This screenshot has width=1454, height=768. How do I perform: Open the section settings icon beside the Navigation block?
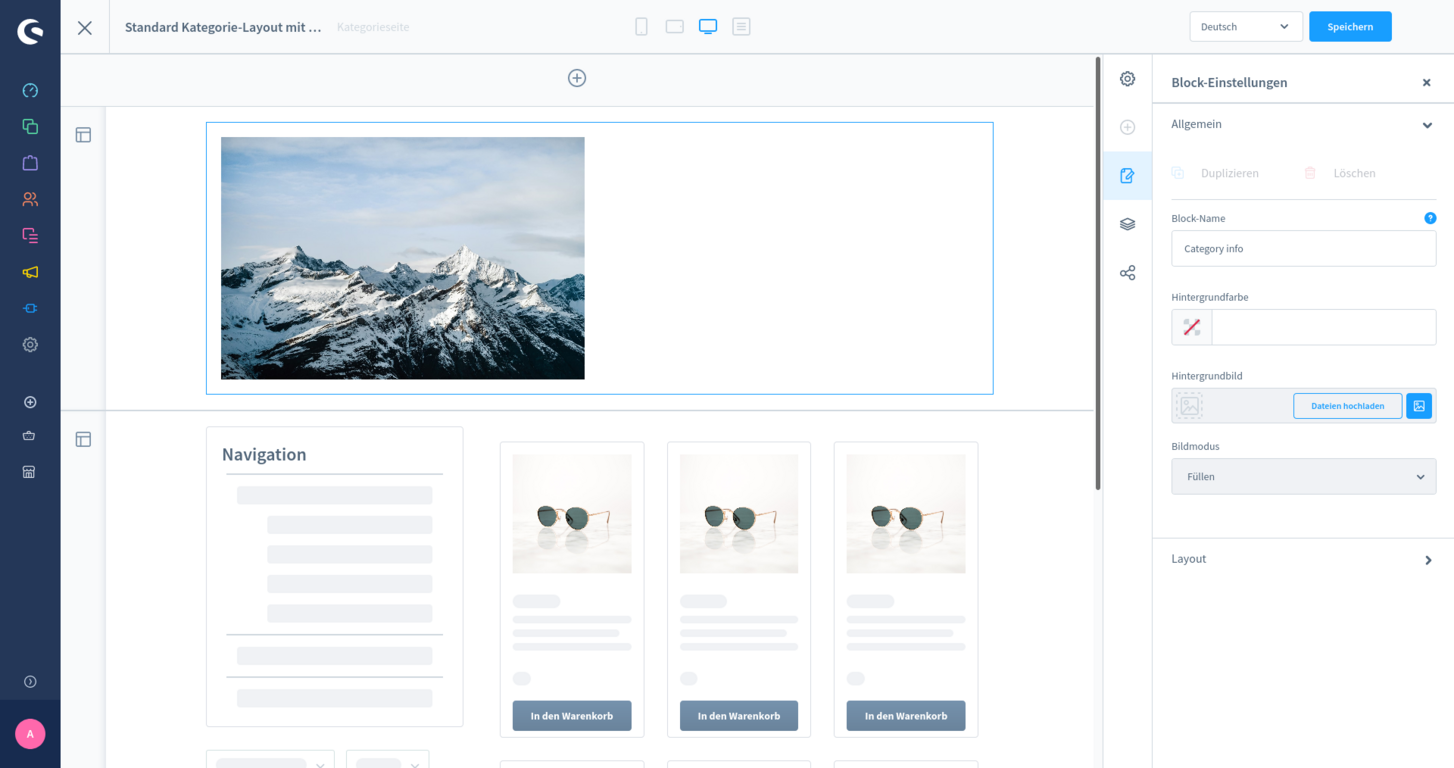tap(83, 439)
